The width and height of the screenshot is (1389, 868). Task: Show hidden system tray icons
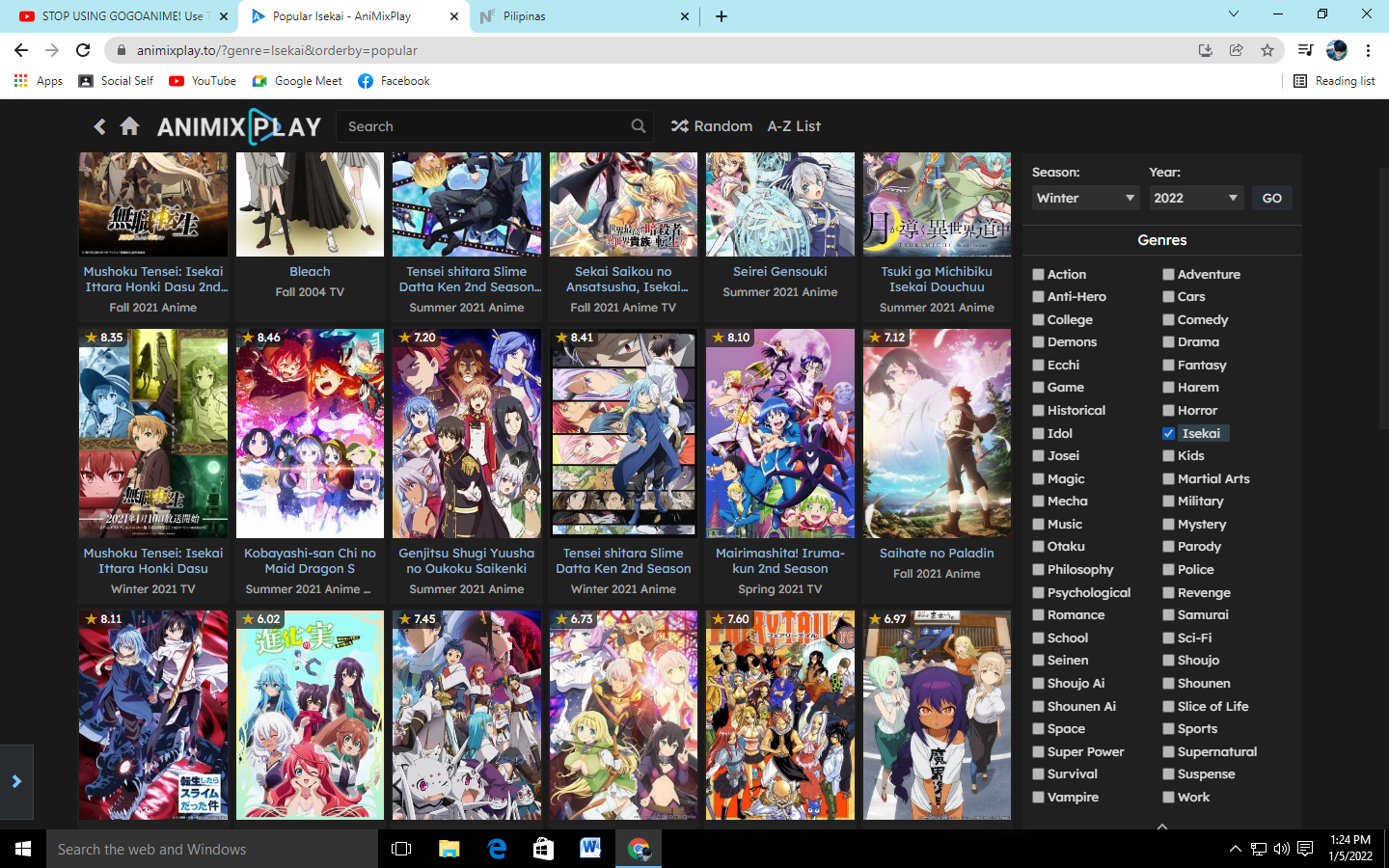point(1235,849)
